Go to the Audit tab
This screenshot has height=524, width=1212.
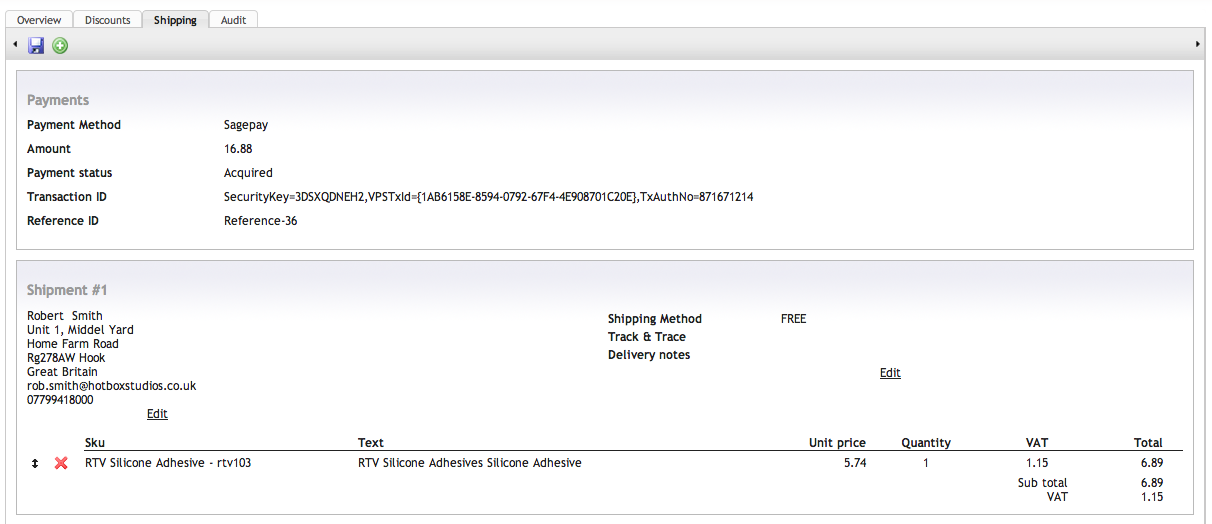[x=234, y=20]
